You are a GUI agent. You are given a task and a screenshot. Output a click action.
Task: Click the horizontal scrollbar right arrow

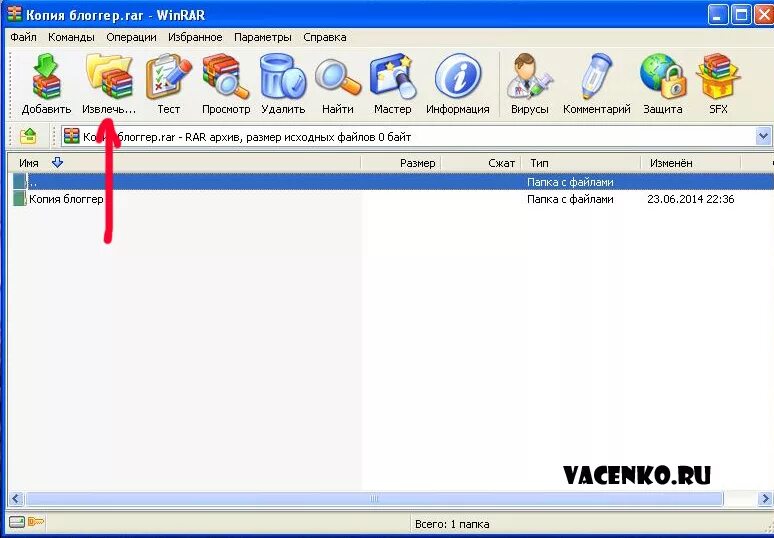(x=765, y=499)
